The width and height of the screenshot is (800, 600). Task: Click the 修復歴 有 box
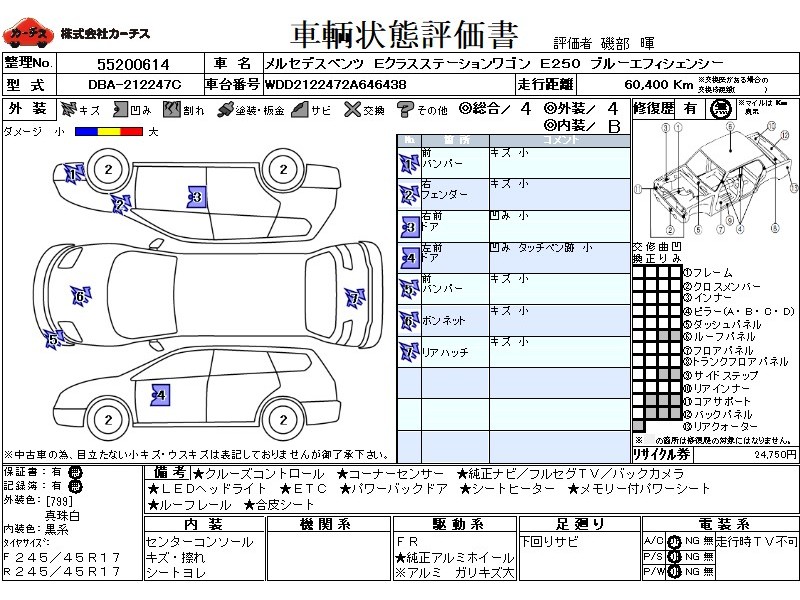tap(690, 108)
